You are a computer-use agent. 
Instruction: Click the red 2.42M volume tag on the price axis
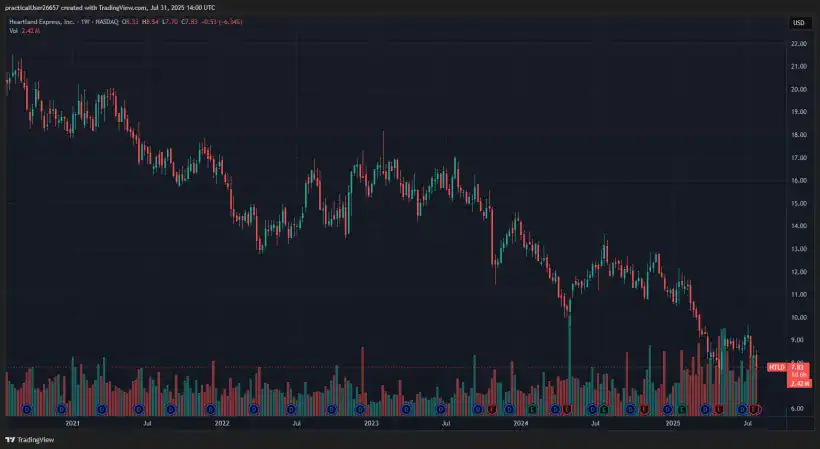point(799,383)
